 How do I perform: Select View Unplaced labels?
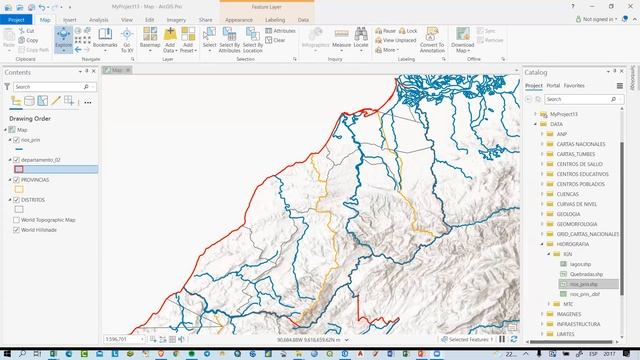[396, 40]
